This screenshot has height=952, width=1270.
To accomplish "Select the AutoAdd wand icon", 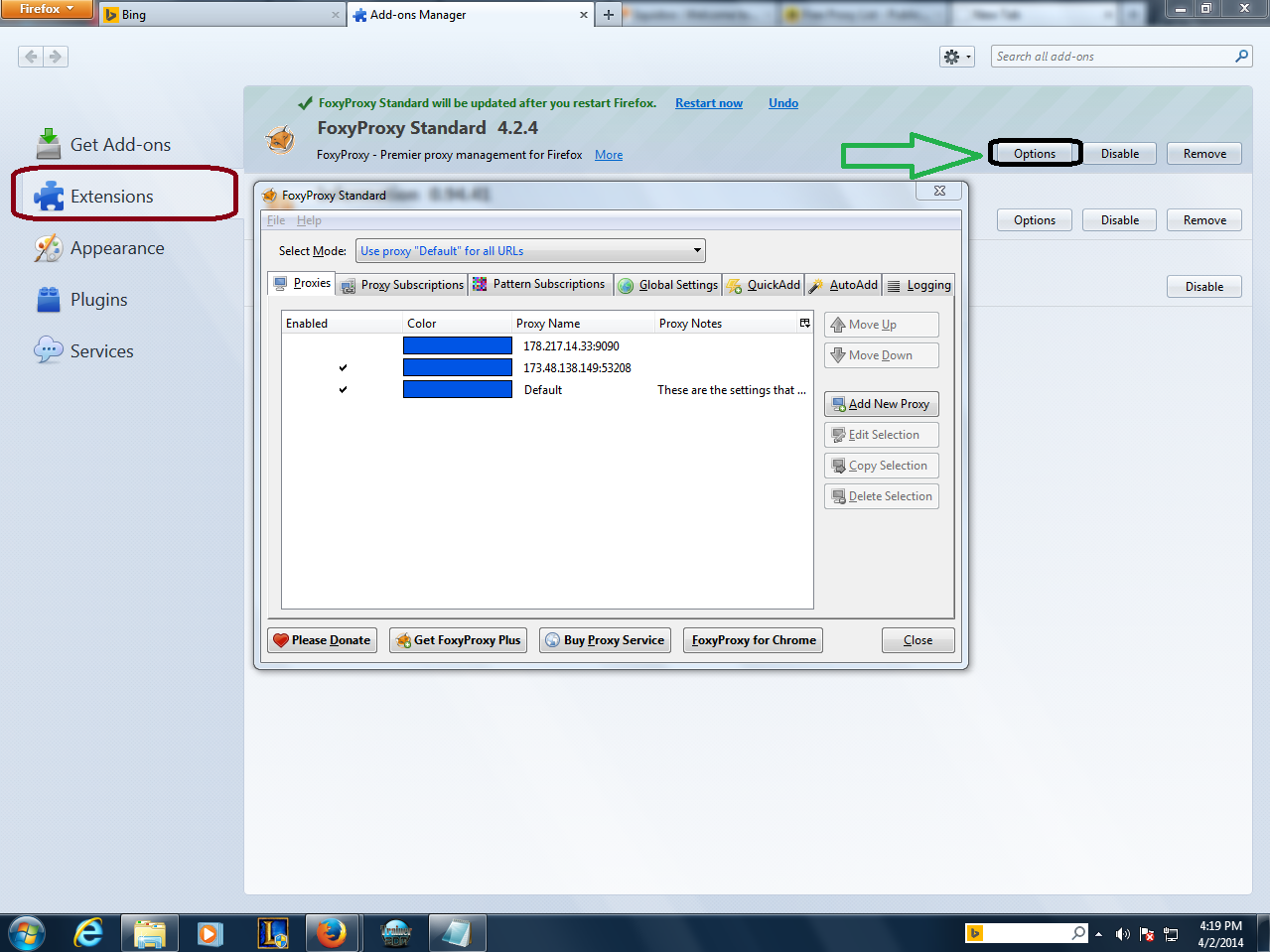I will coord(816,285).
